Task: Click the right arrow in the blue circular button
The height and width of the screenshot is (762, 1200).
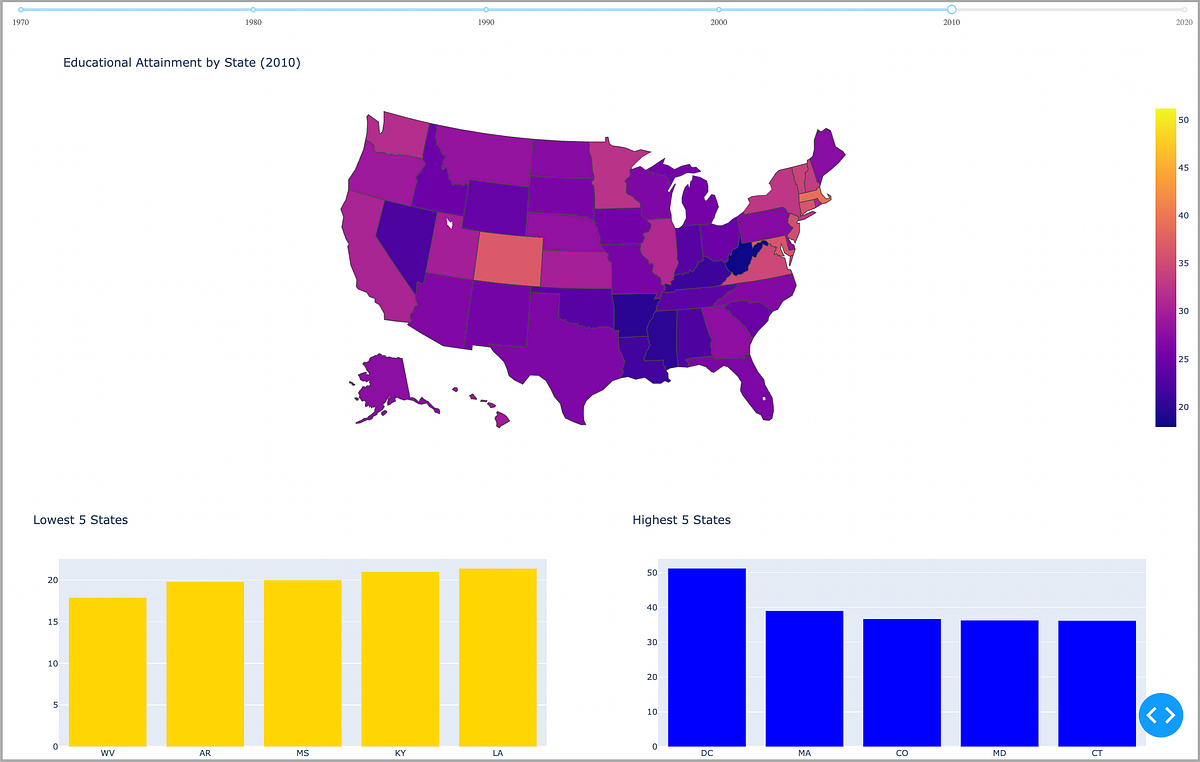Action: click(1168, 715)
